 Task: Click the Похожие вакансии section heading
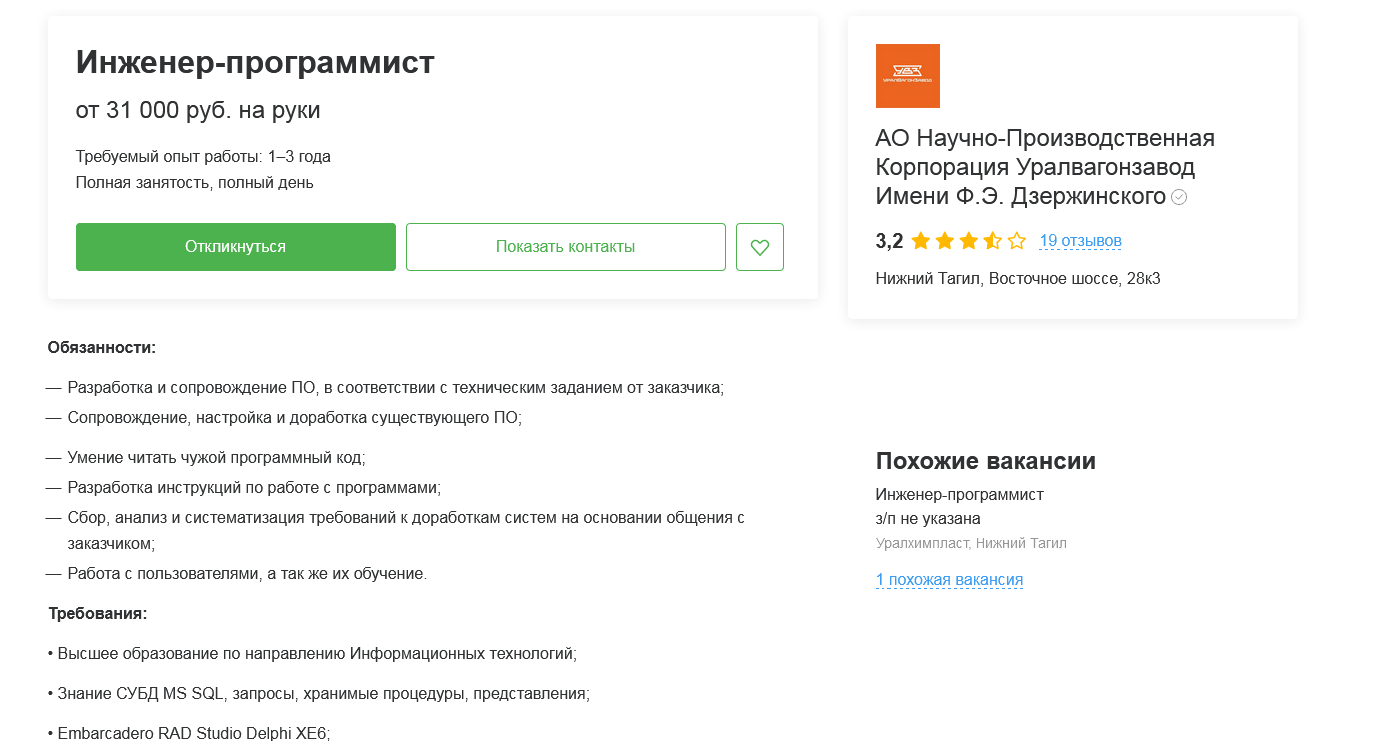point(985,461)
